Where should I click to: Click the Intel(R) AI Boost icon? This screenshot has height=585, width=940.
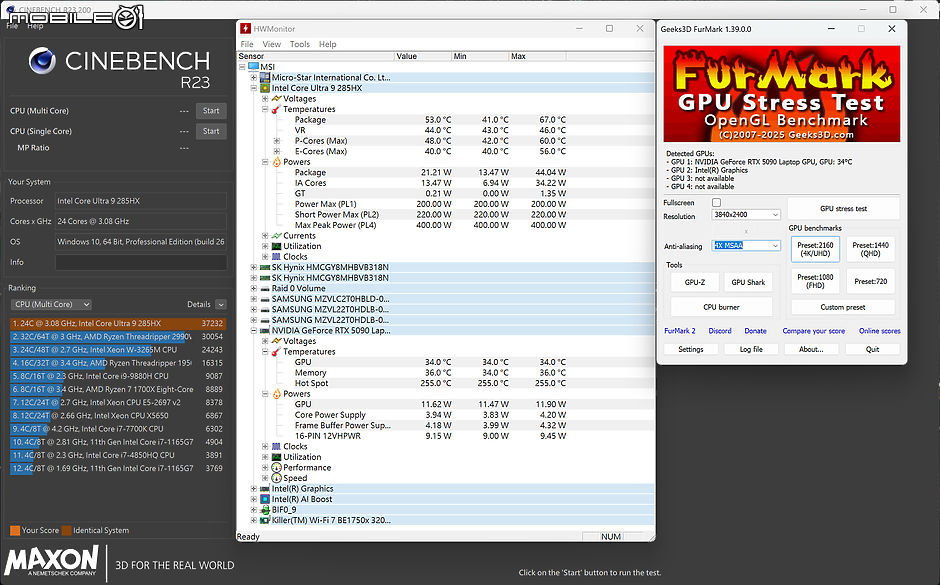click(x=265, y=499)
